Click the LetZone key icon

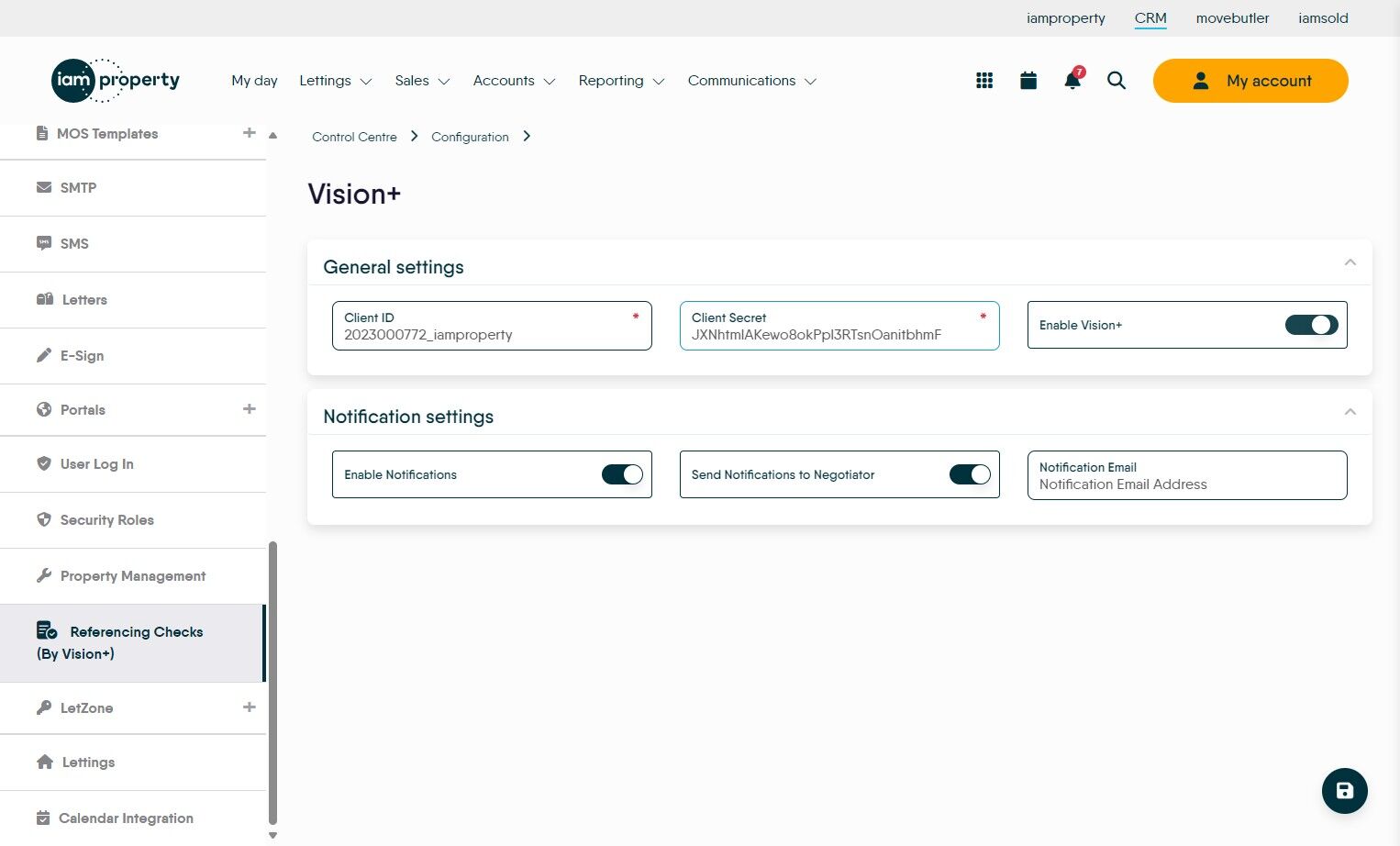[43, 707]
